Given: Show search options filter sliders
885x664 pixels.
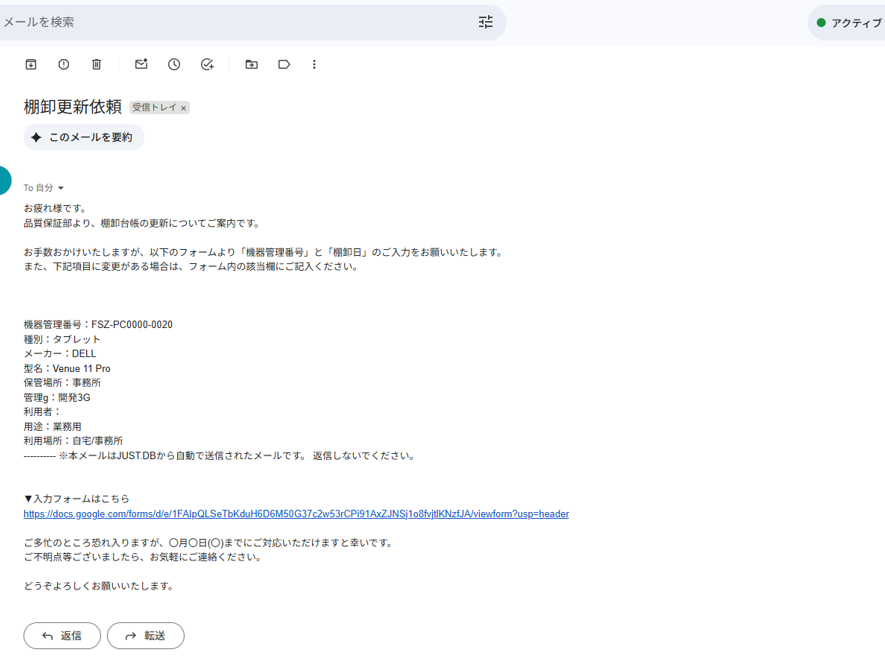Looking at the screenshot, I should (x=486, y=22).
